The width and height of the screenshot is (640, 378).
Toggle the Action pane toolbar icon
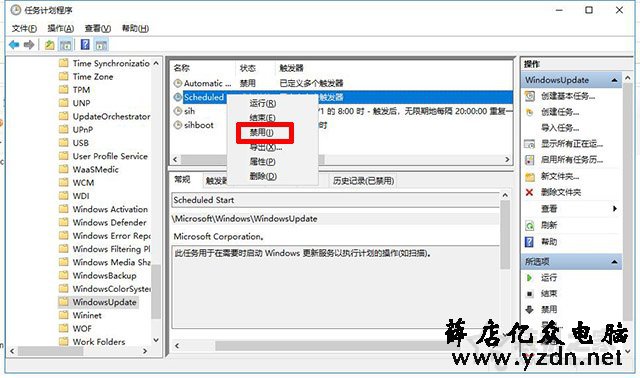(x=101, y=44)
